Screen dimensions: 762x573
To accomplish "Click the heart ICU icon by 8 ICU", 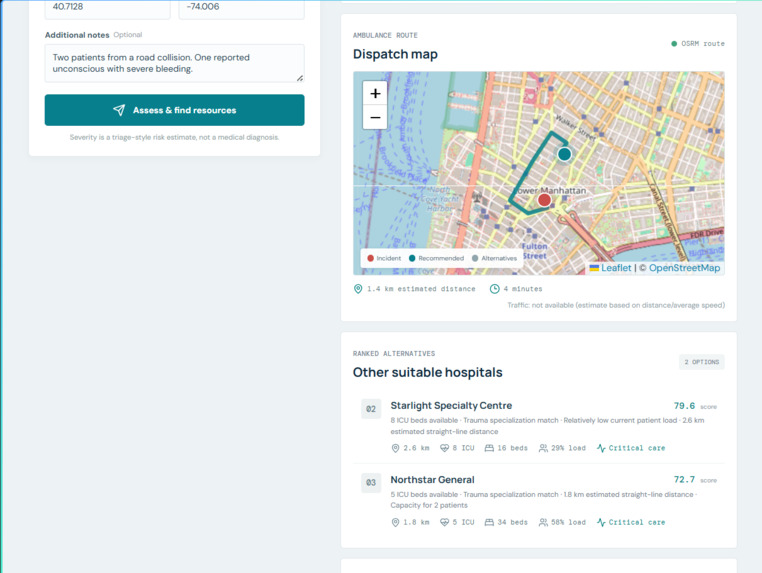I will [444, 448].
